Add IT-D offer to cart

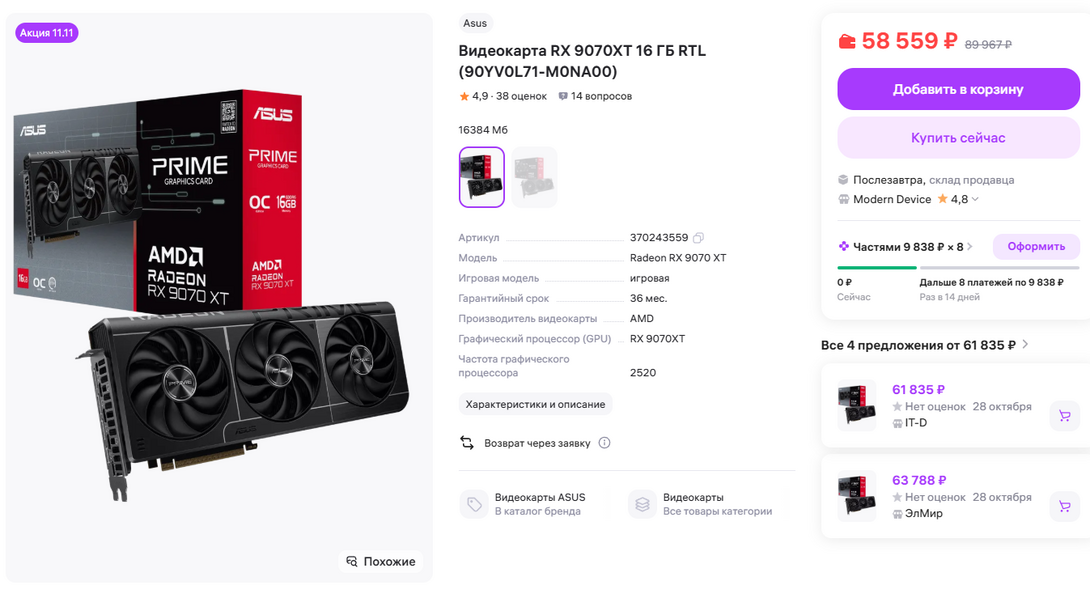pyautogui.click(x=1064, y=416)
